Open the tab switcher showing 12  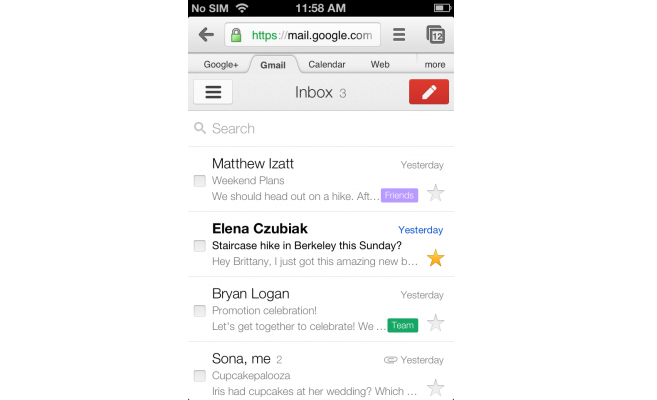(435, 35)
